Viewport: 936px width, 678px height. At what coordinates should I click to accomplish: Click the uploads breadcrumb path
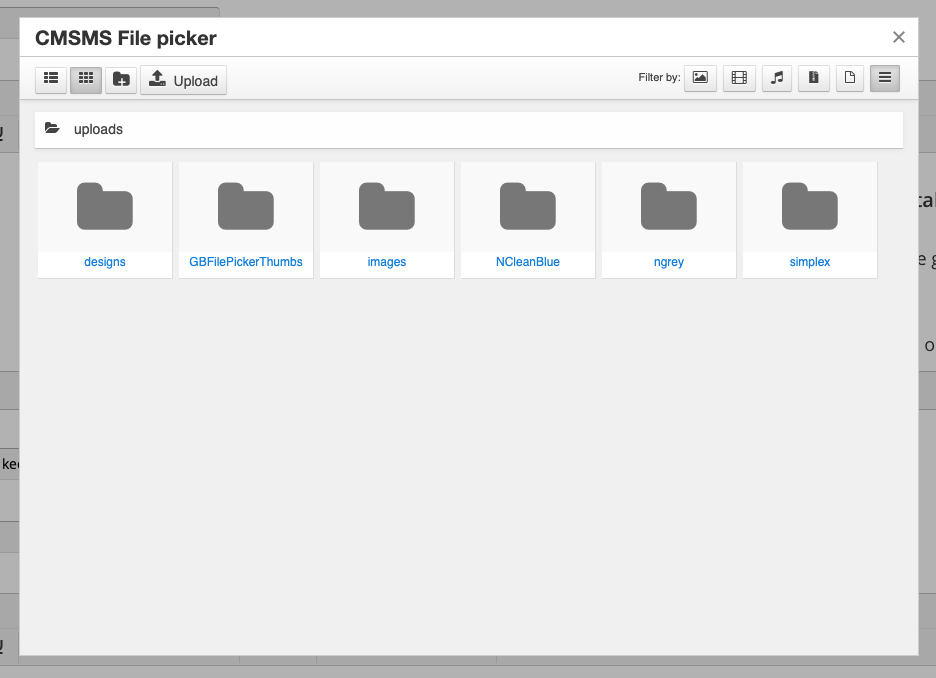[x=98, y=130]
